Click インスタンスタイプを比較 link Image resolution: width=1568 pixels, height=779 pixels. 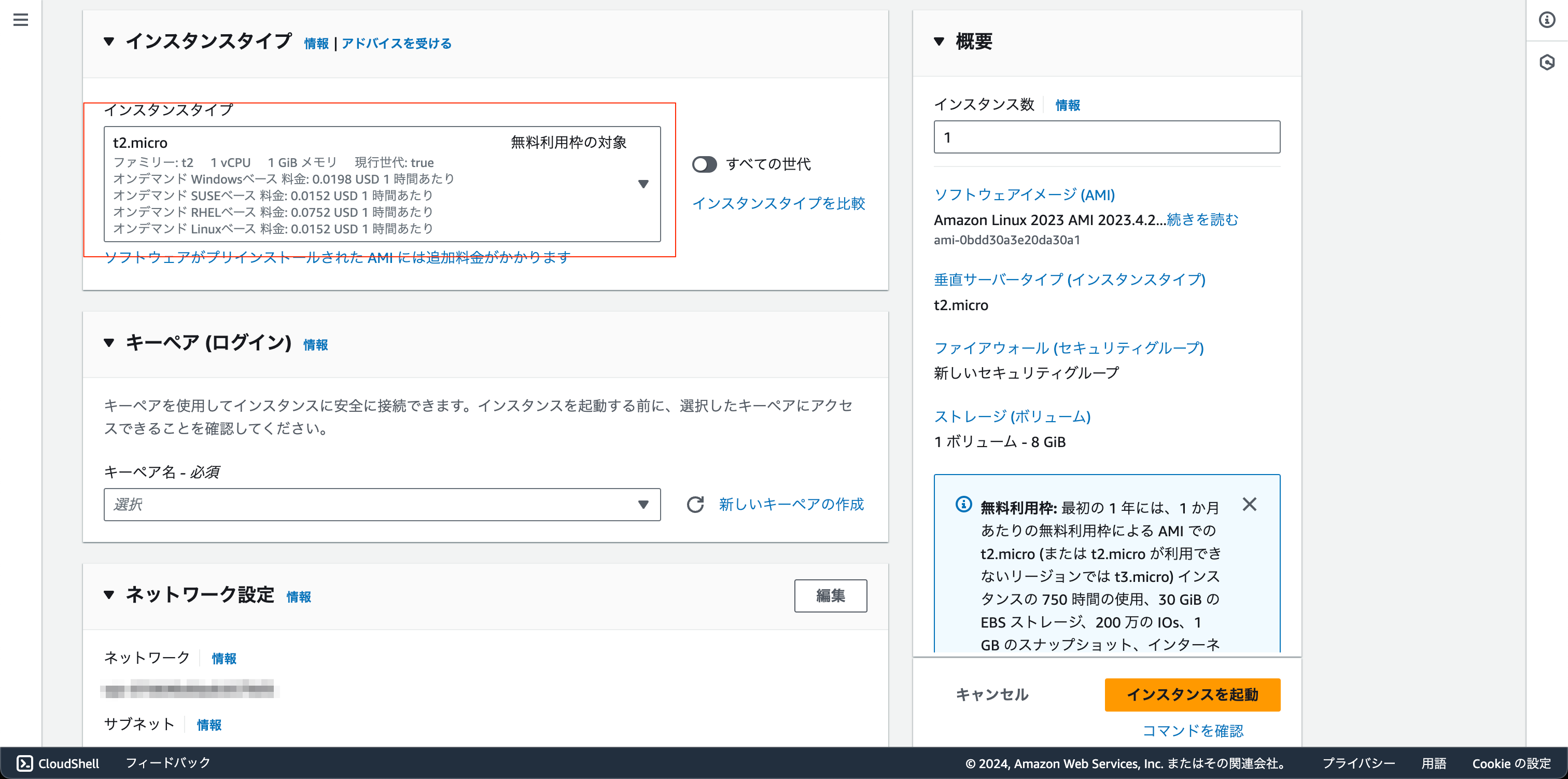(780, 204)
